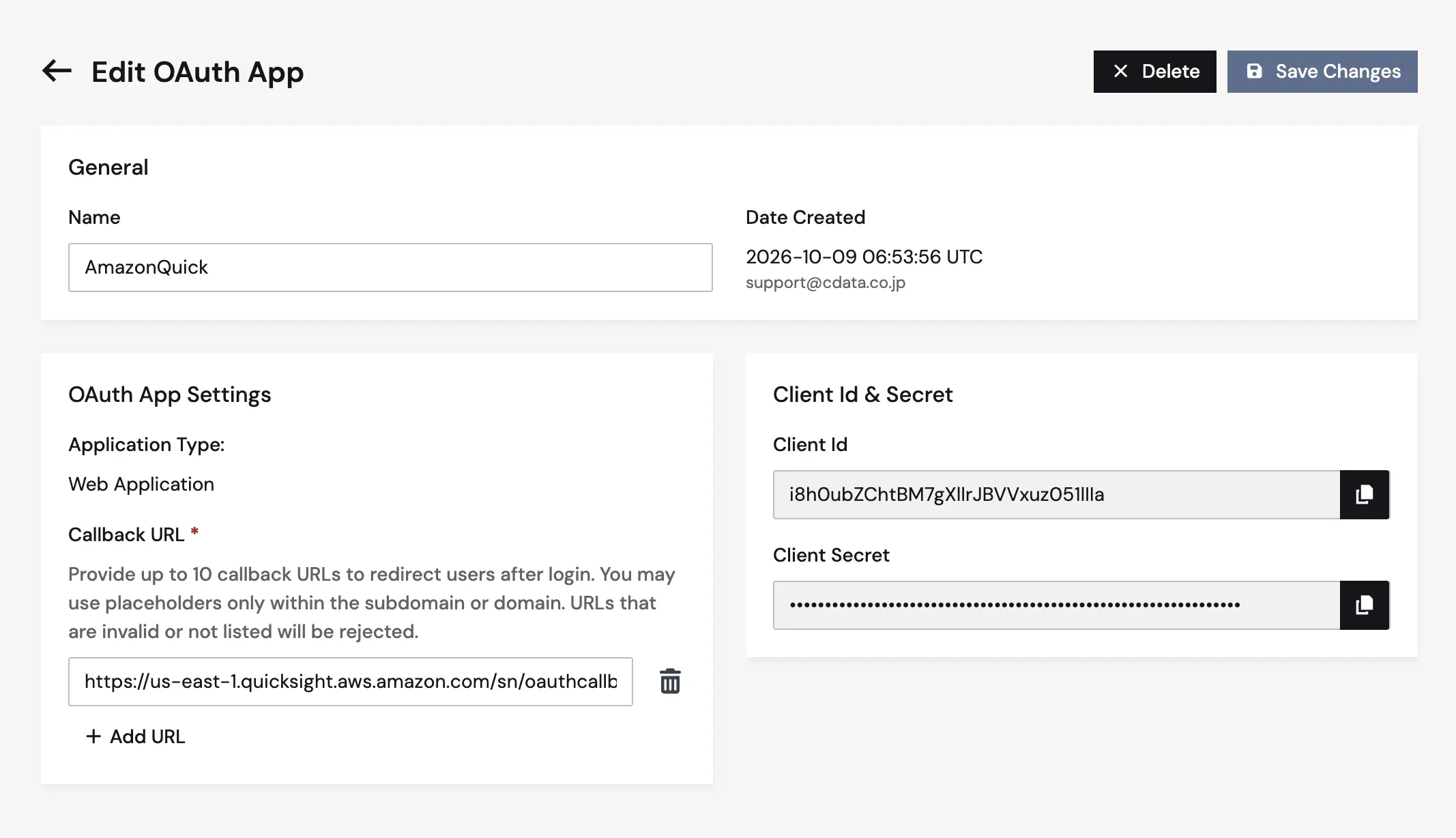The width and height of the screenshot is (1456, 838).
Task: Click the masked Client Secret field
Action: tap(1056, 605)
